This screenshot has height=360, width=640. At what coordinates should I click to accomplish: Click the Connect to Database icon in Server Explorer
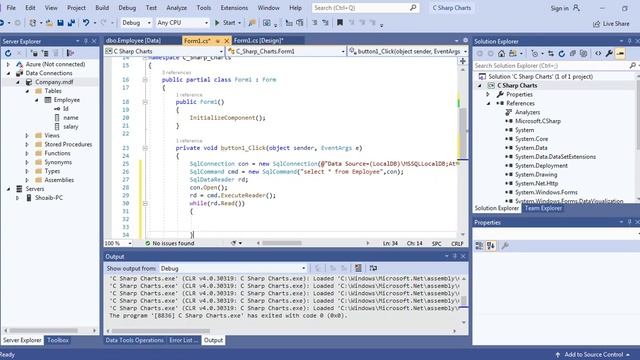point(34,53)
